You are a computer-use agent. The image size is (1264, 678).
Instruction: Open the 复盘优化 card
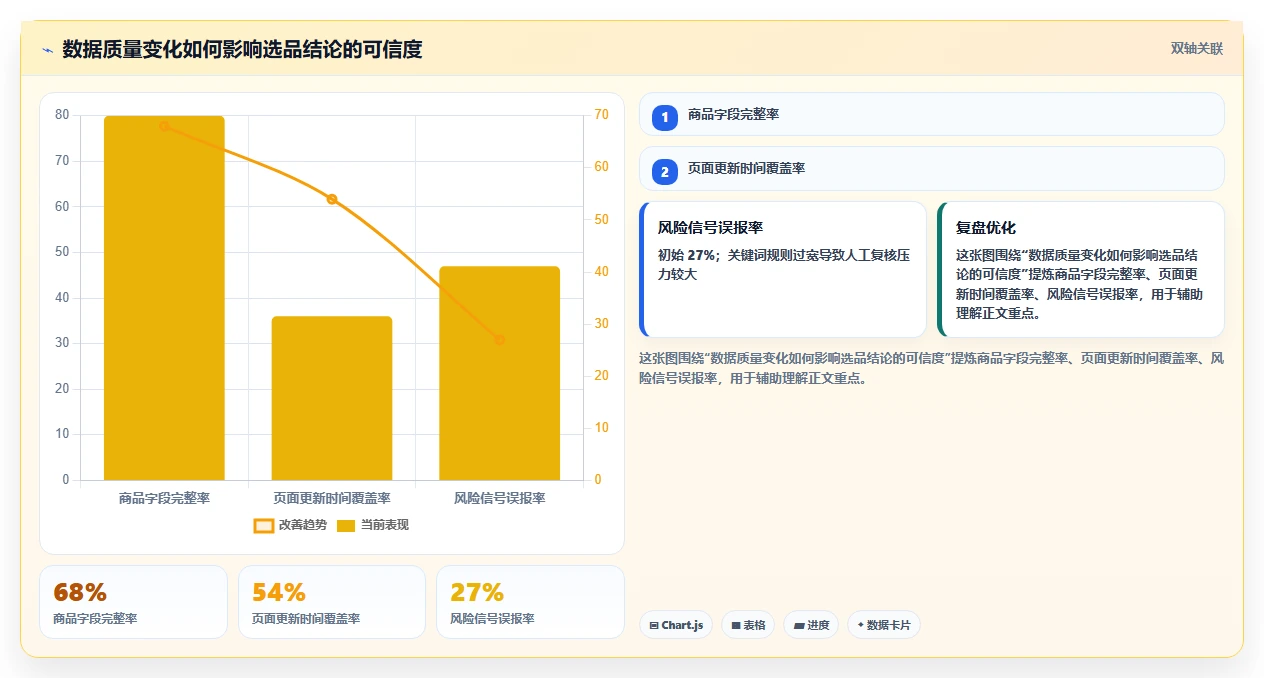tap(1081, 270)
